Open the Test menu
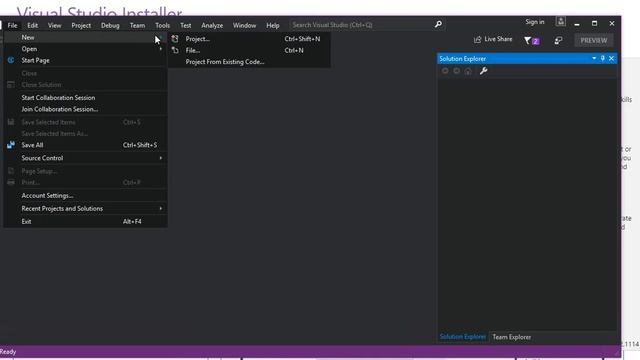This screenshot has width=640, height=360. pos(186,25)
